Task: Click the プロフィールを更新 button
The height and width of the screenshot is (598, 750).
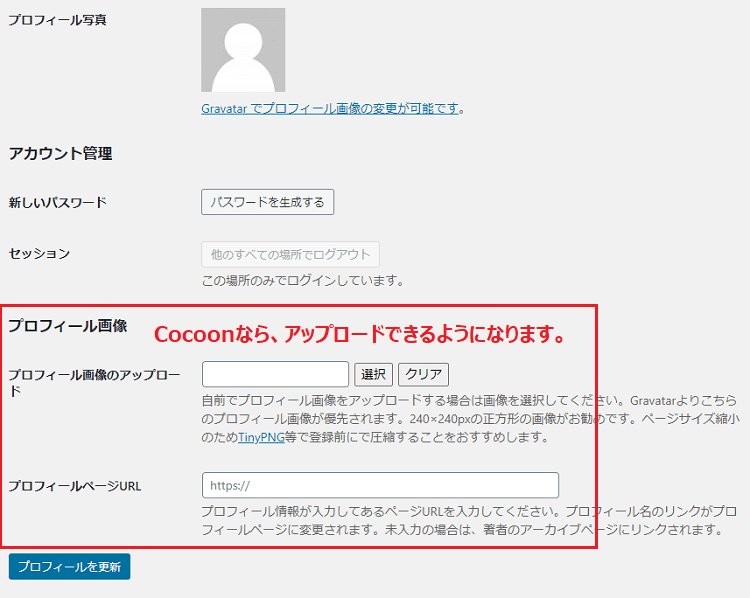Action: coord(69,566)
